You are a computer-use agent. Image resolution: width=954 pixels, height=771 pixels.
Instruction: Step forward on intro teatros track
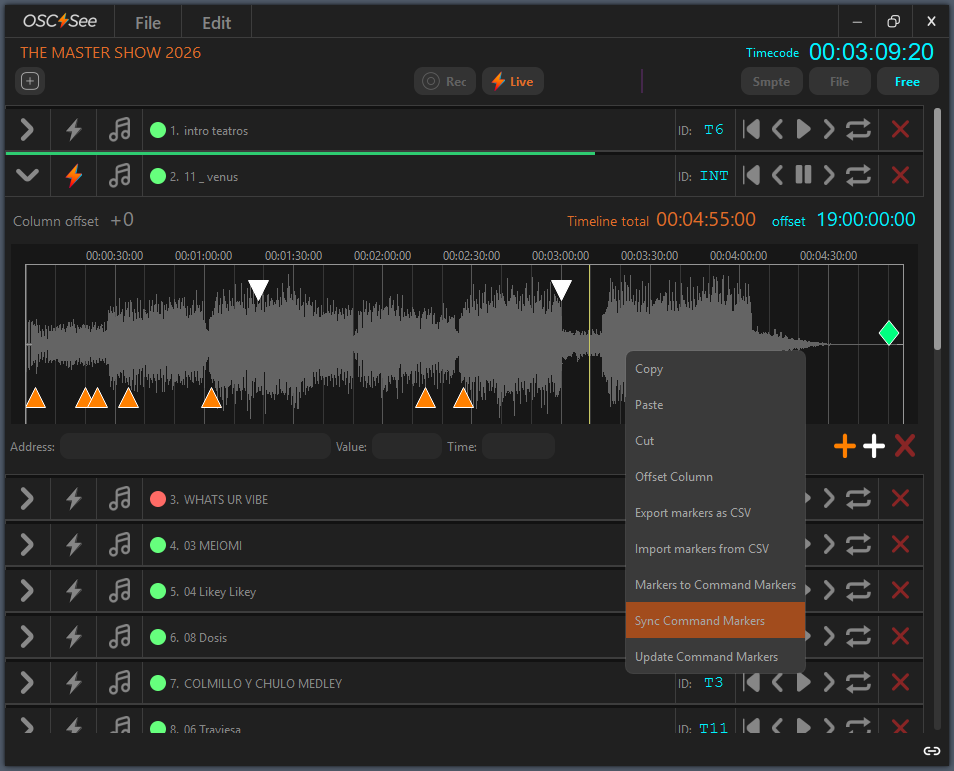829,130
